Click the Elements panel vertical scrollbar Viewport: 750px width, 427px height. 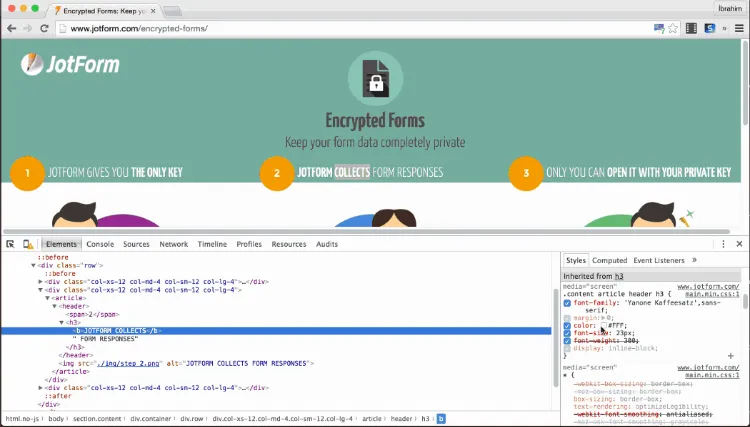pos(555,337)
